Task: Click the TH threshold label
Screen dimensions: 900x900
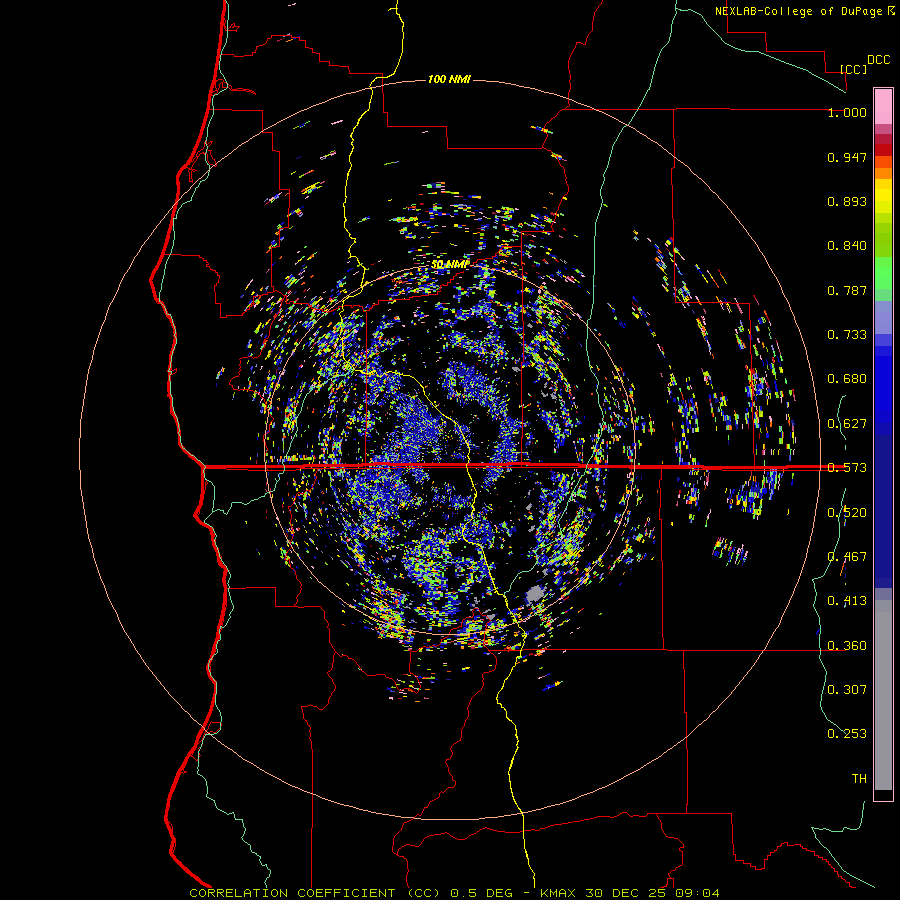Action: pos(859,778)
